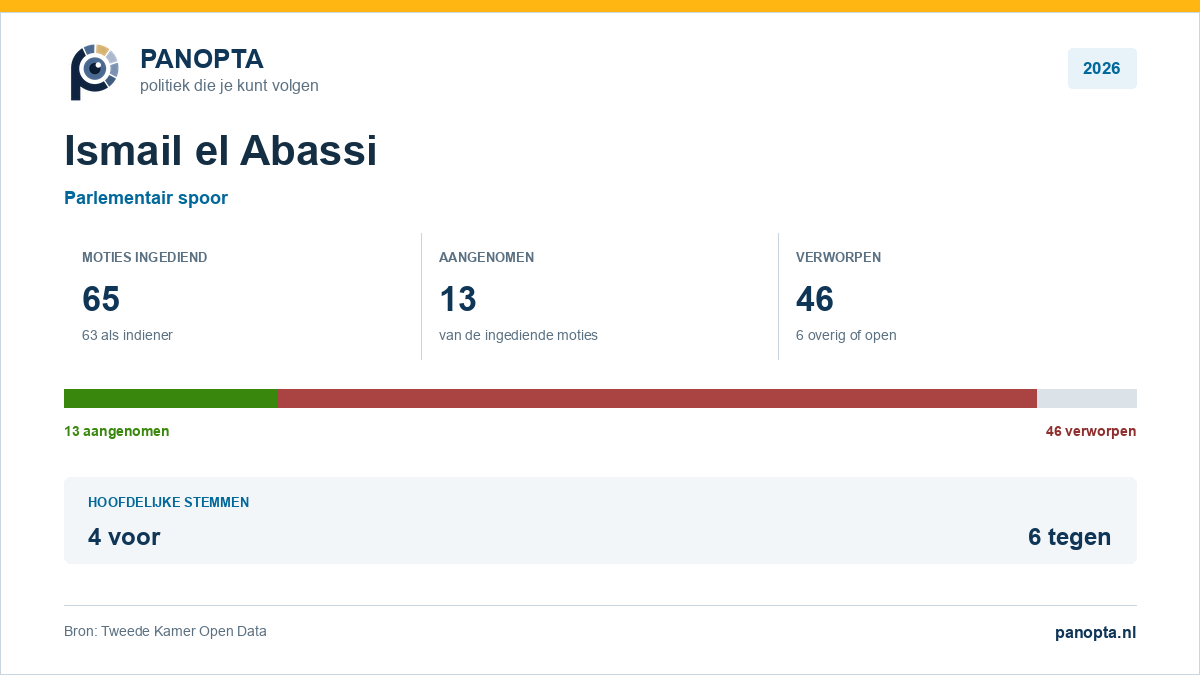Click the number 65 moties

tap(101, 299)
